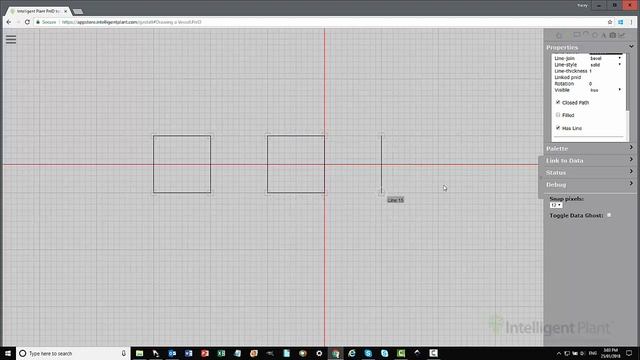Open PowerPoint from the taskbar
This screenshot has height=360, width=640.
[205, 353]
